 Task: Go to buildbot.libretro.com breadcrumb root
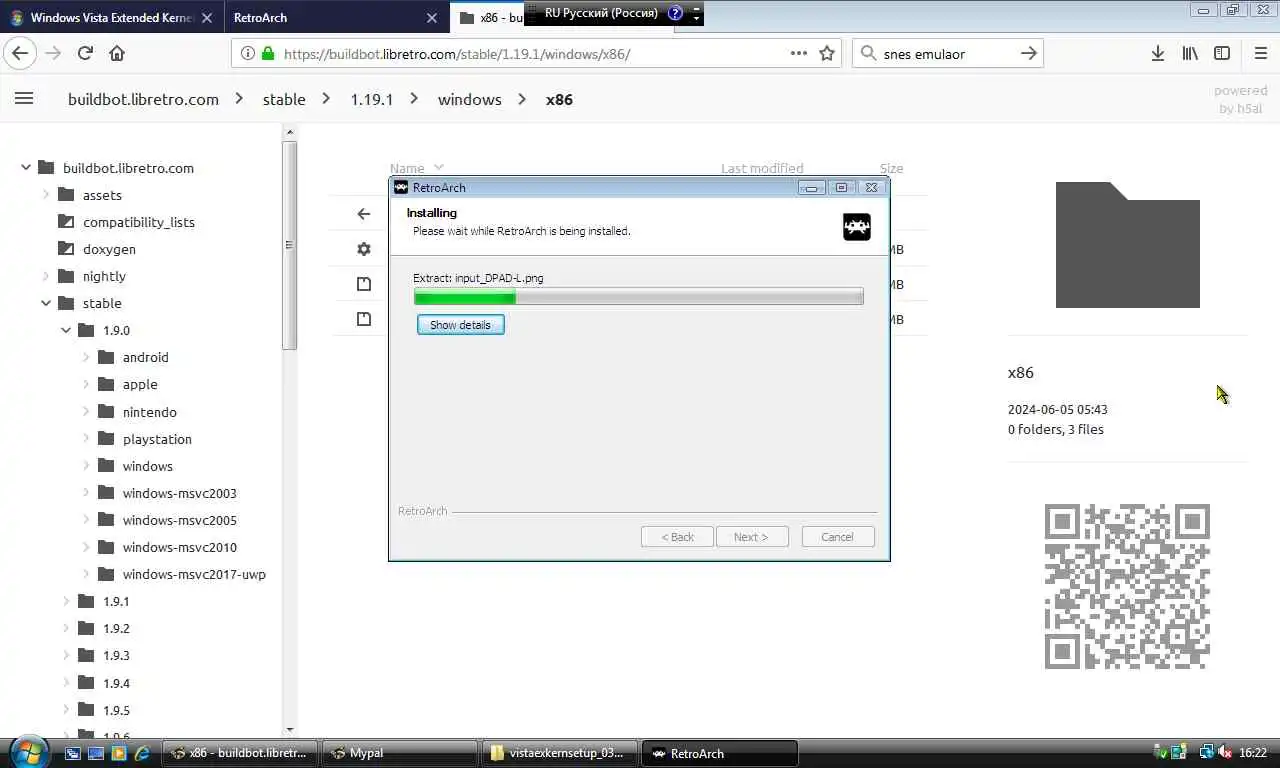coord(143,99)
